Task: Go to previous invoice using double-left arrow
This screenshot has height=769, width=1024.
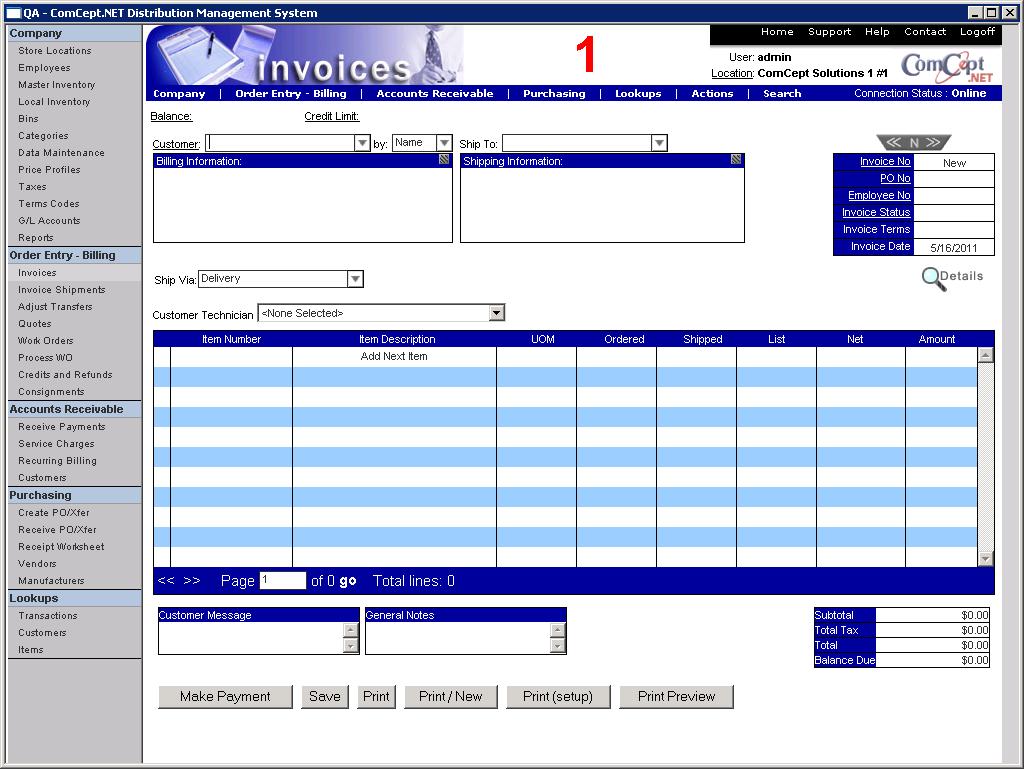Action: pos(894,142)
